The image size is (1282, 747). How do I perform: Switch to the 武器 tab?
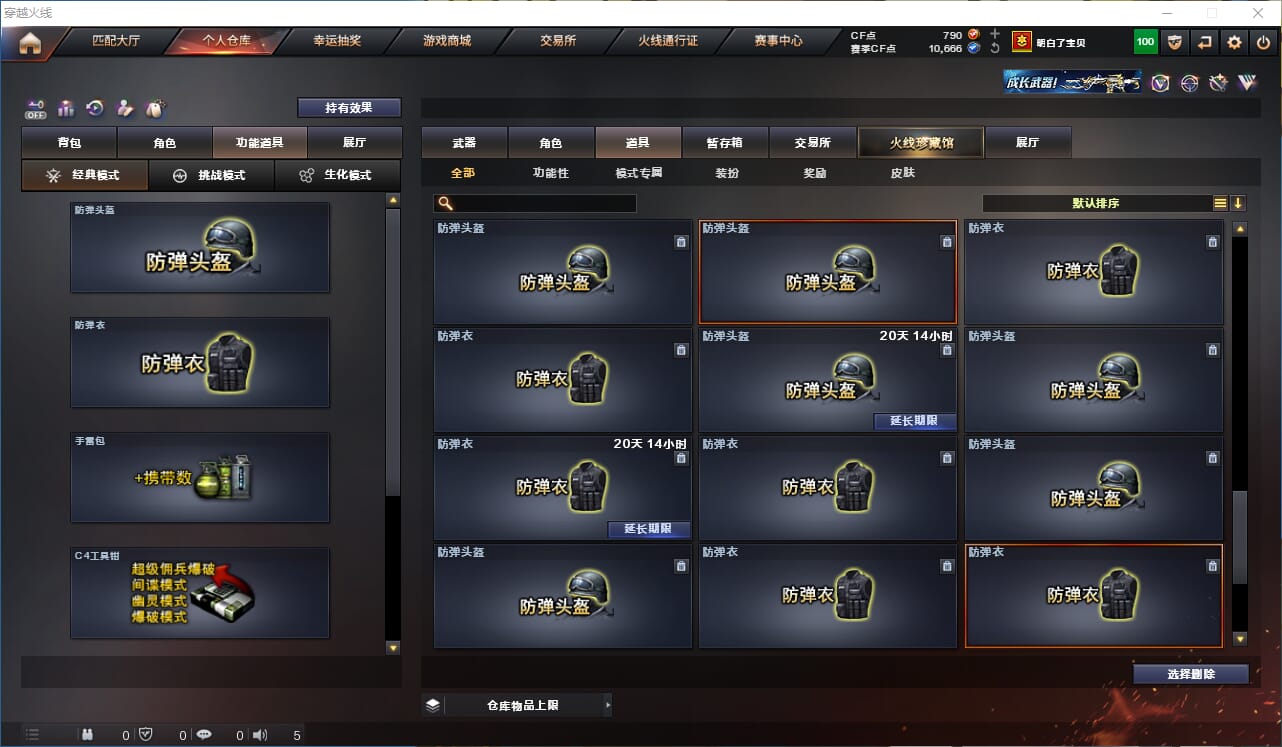(464, 143)
